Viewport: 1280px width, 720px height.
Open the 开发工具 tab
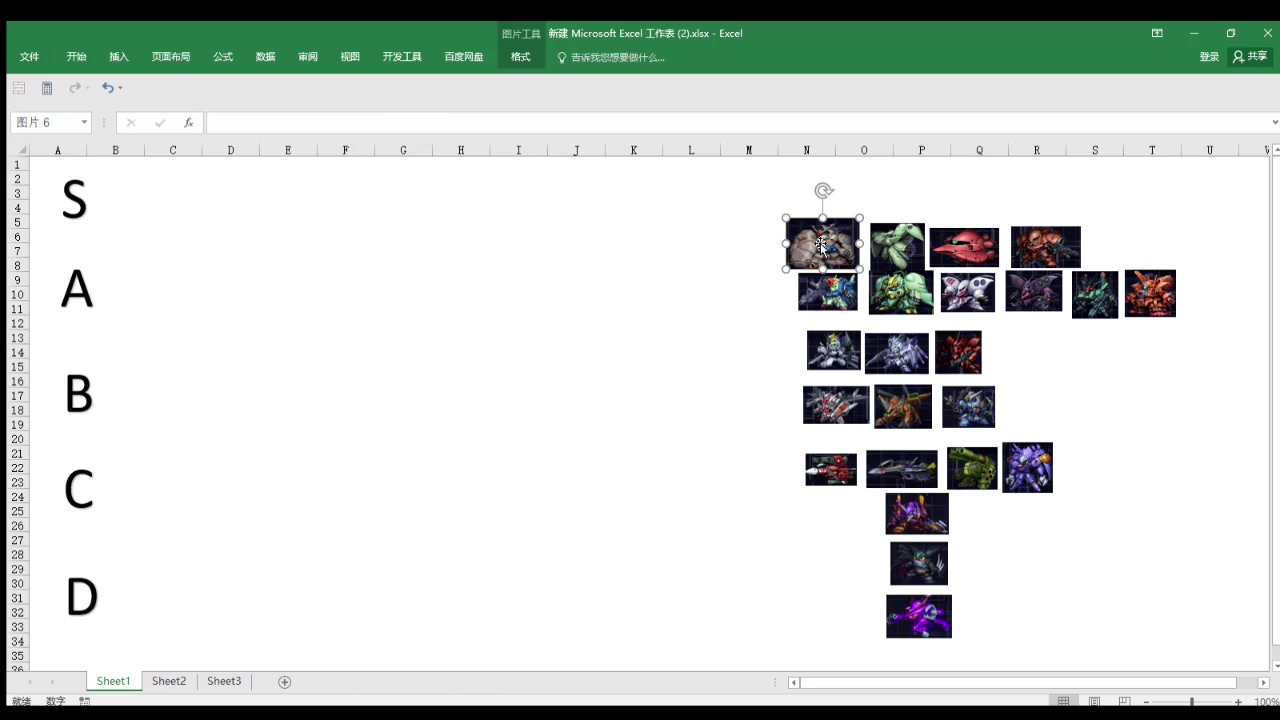tap(402, 57)
